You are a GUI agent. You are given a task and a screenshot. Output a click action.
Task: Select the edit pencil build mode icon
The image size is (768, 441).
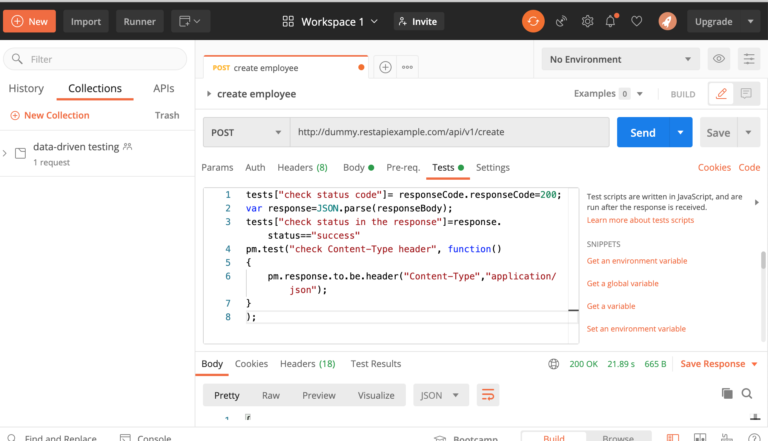click(721, 94)
